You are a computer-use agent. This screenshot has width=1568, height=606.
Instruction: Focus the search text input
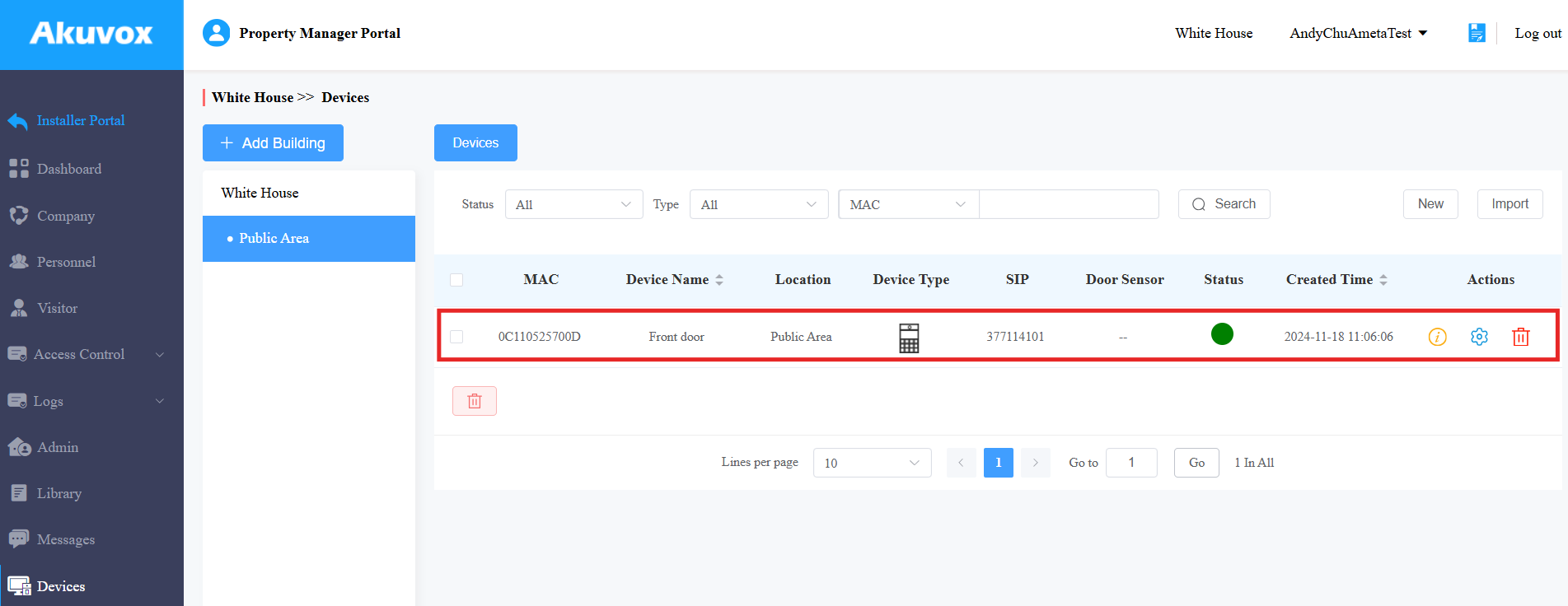pos(1069,204)
